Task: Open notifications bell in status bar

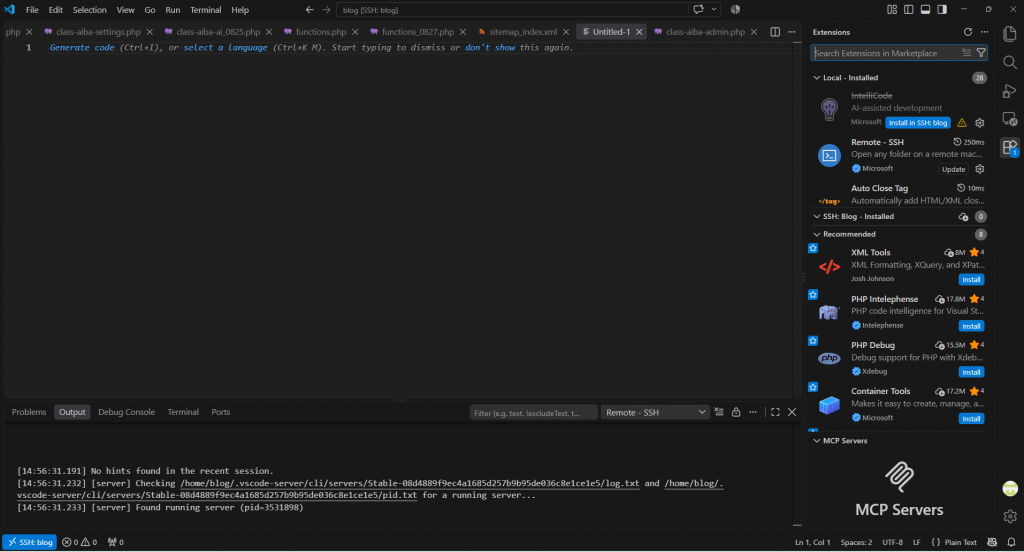Action: tap(1011, 542)
